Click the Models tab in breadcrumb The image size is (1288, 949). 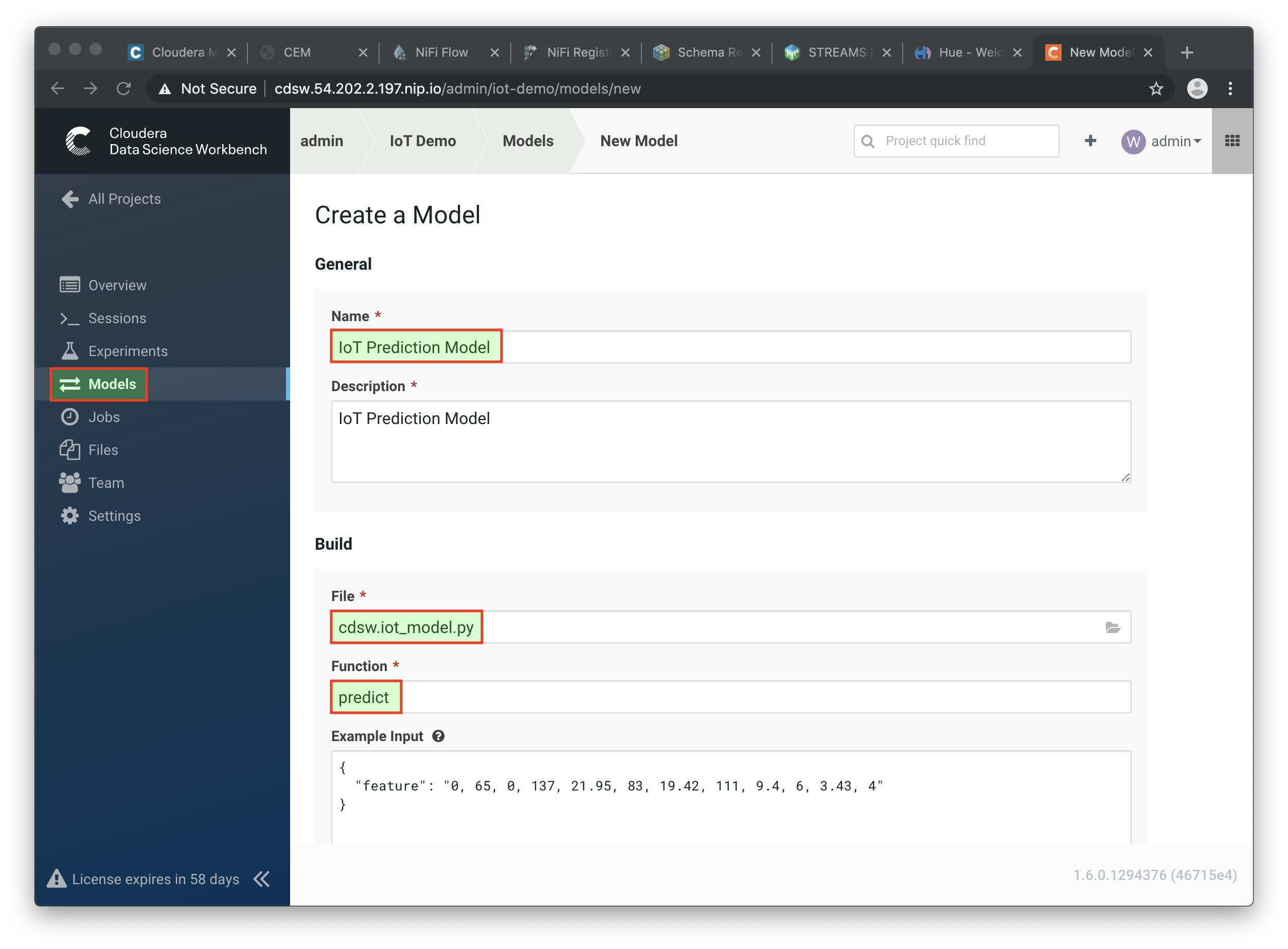coord(527,141)
